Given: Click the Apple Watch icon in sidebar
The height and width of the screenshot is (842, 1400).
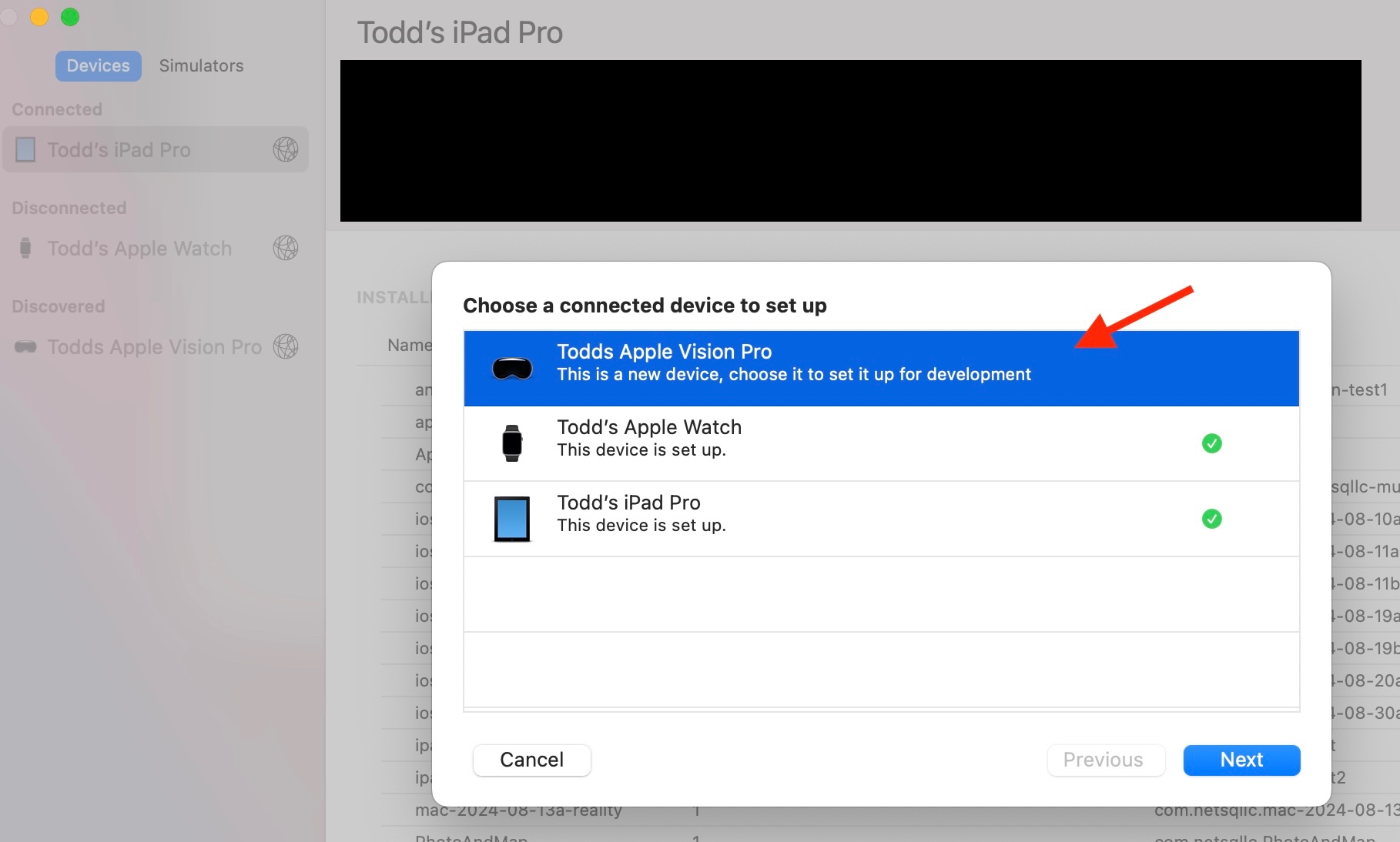Looking at the screenshot, I should (x=25, y=248).
